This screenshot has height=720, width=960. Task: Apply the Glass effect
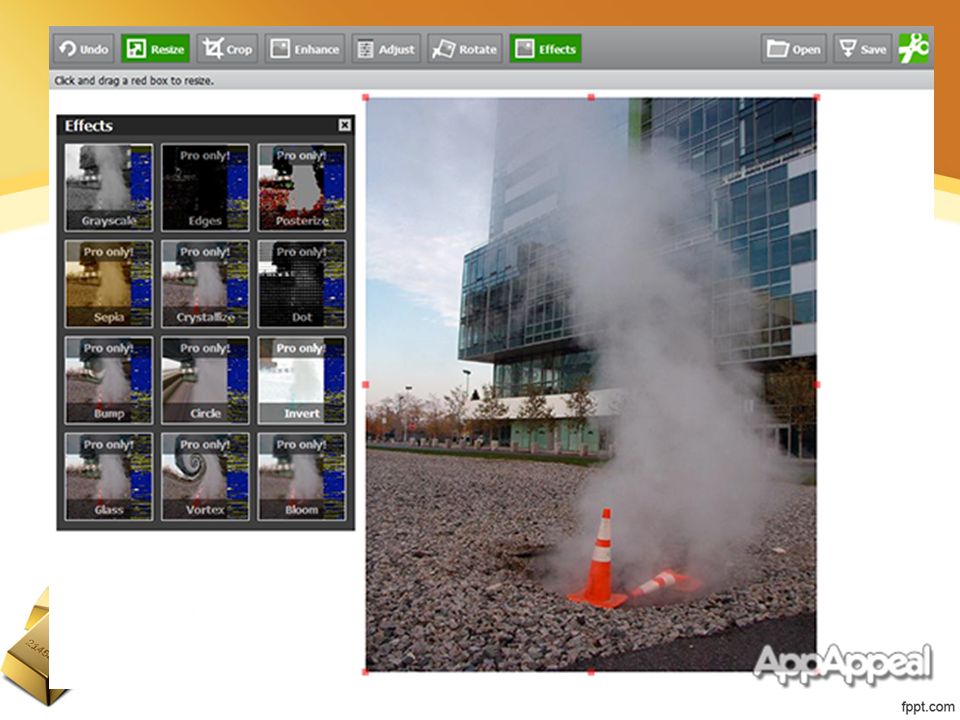coord(109,476)
